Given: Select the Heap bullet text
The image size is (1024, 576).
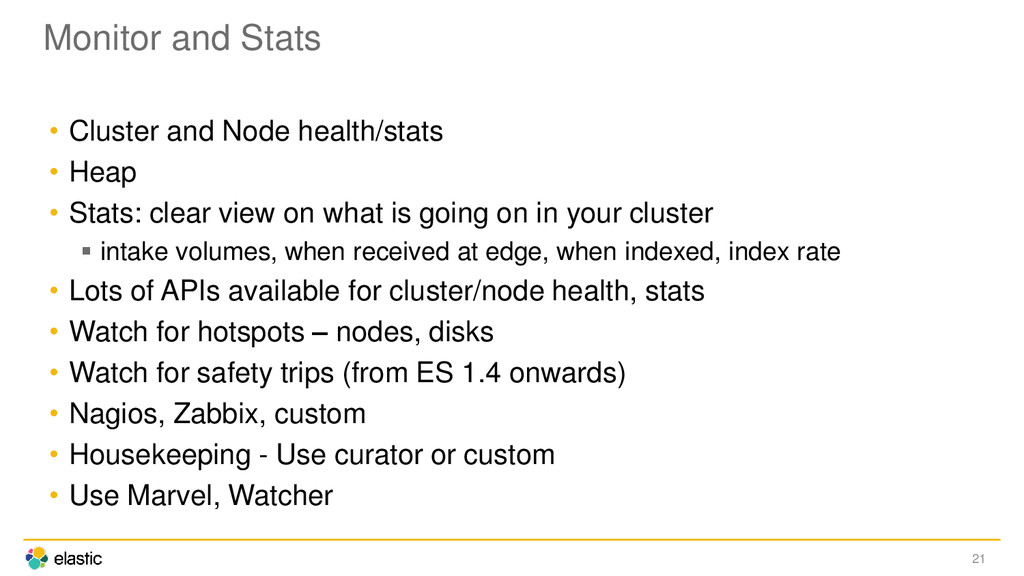Looking at the screenshot, I should (103, 172).
